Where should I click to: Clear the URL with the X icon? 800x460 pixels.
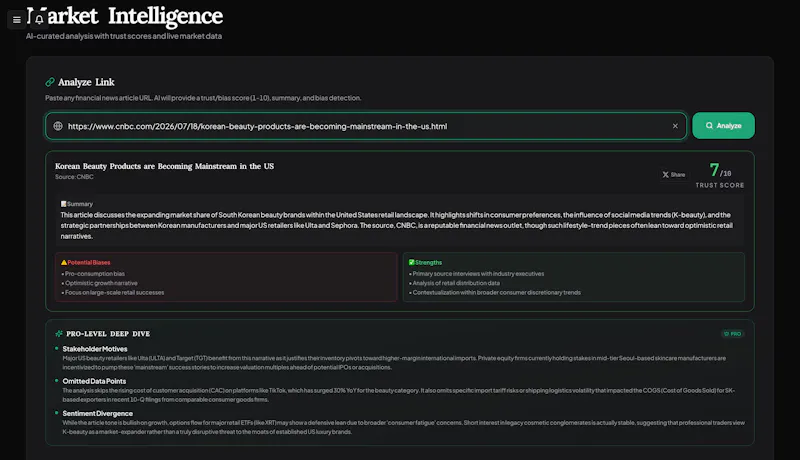[x=675, y=126]
